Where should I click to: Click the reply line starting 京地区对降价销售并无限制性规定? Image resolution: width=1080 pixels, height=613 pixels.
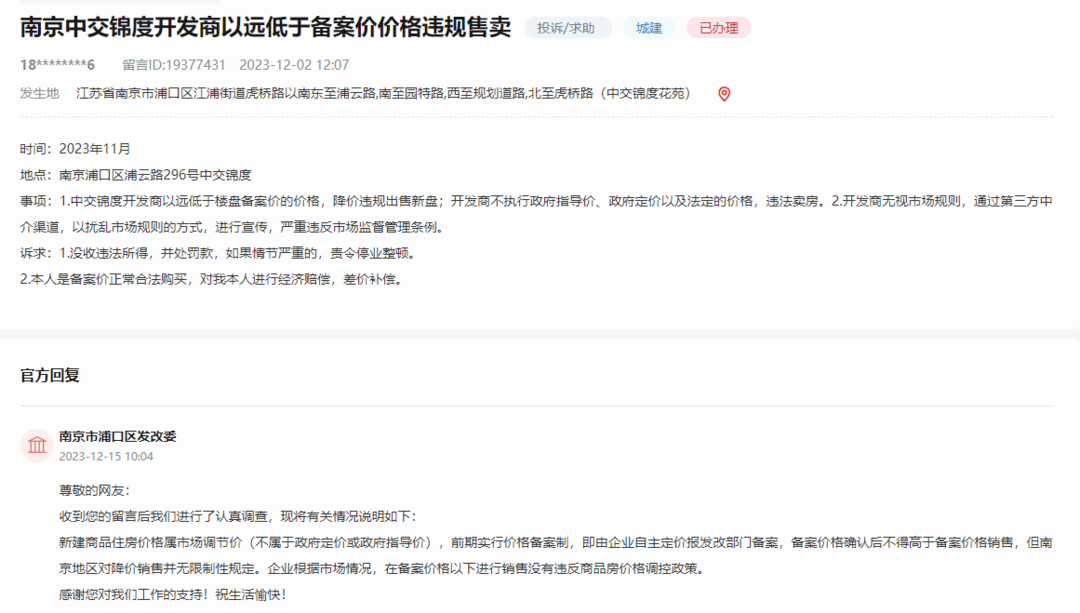point(382,569)
